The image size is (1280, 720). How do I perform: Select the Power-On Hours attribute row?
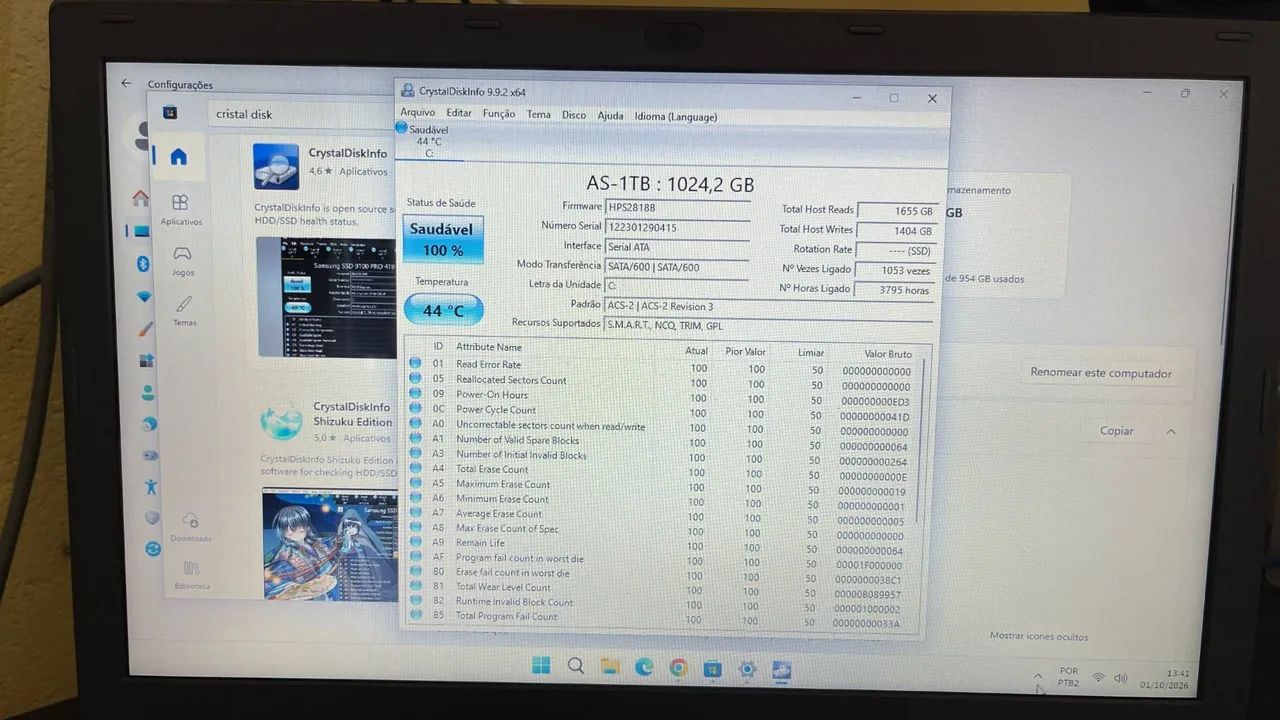[x=661, y=396]
